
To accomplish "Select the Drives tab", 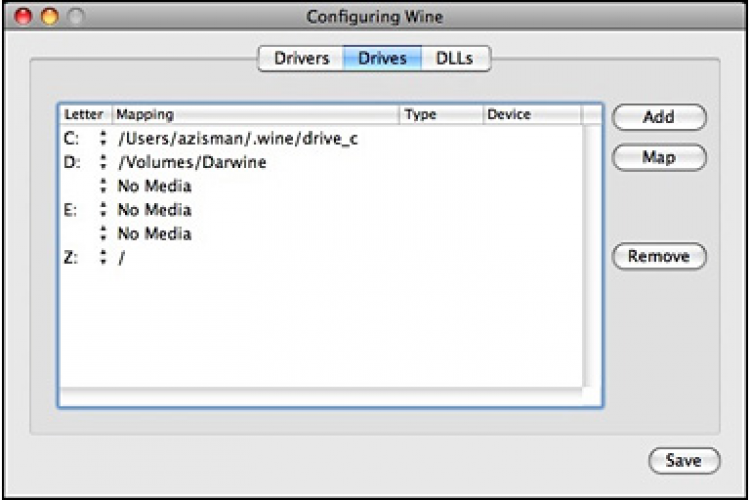I will click(382, 58).
